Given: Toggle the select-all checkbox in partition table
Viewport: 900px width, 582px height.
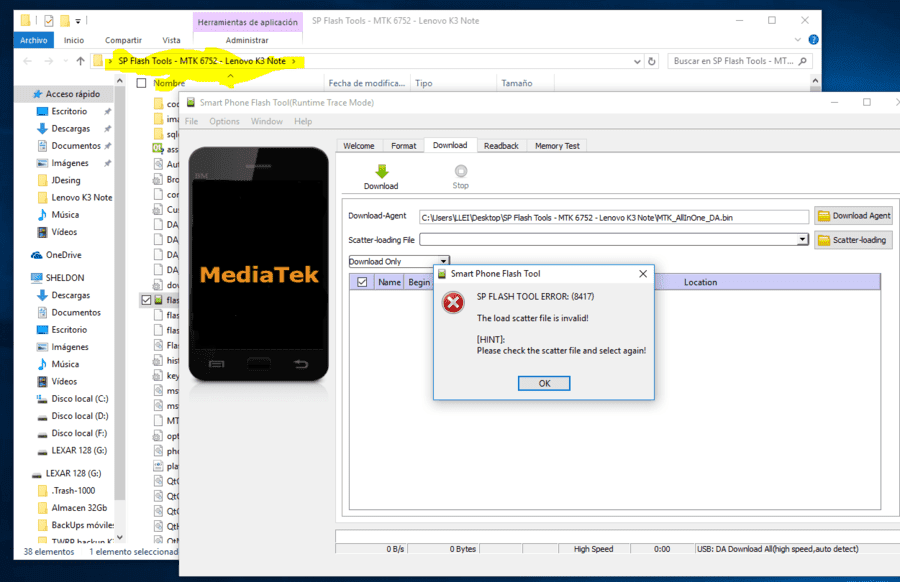Looking at the screenshot, I should click(x=362, y=282).
